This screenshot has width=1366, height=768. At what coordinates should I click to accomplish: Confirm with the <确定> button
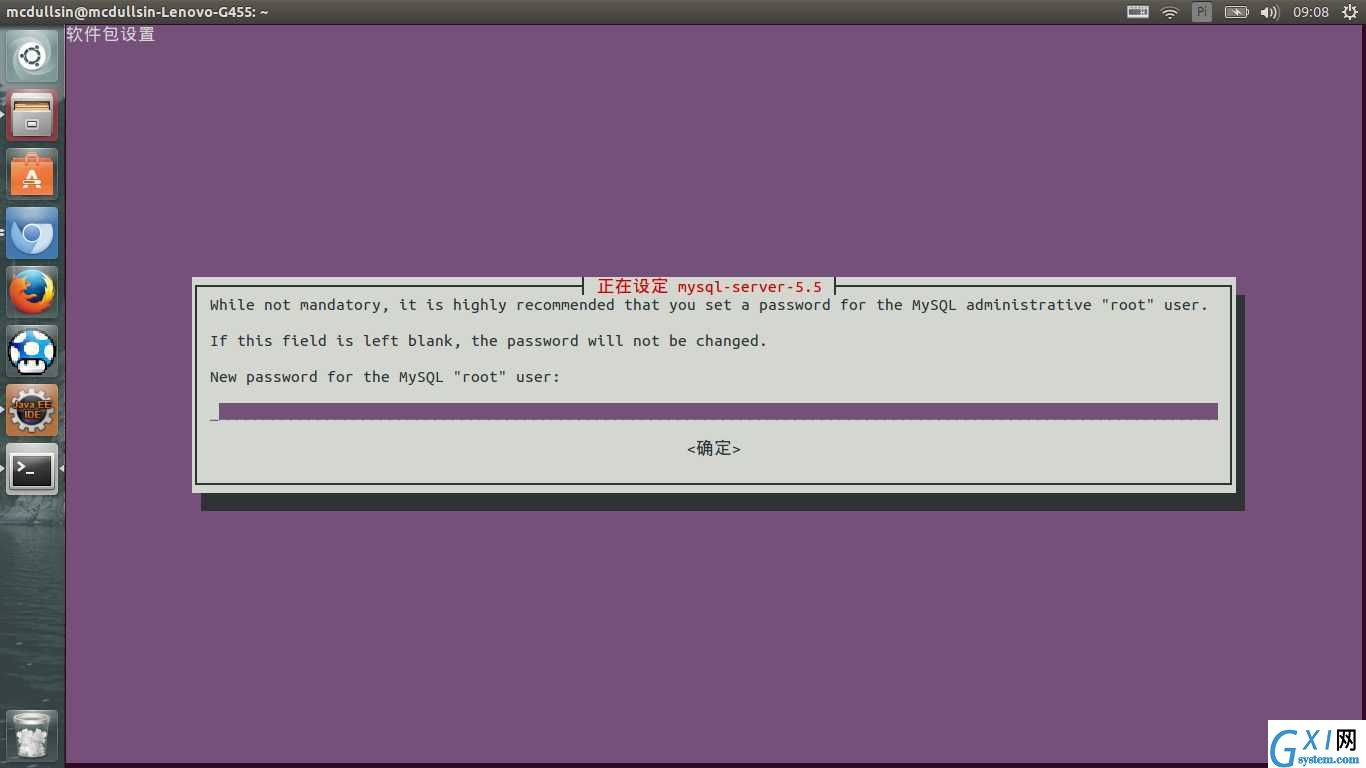click(x=714, y=449)
